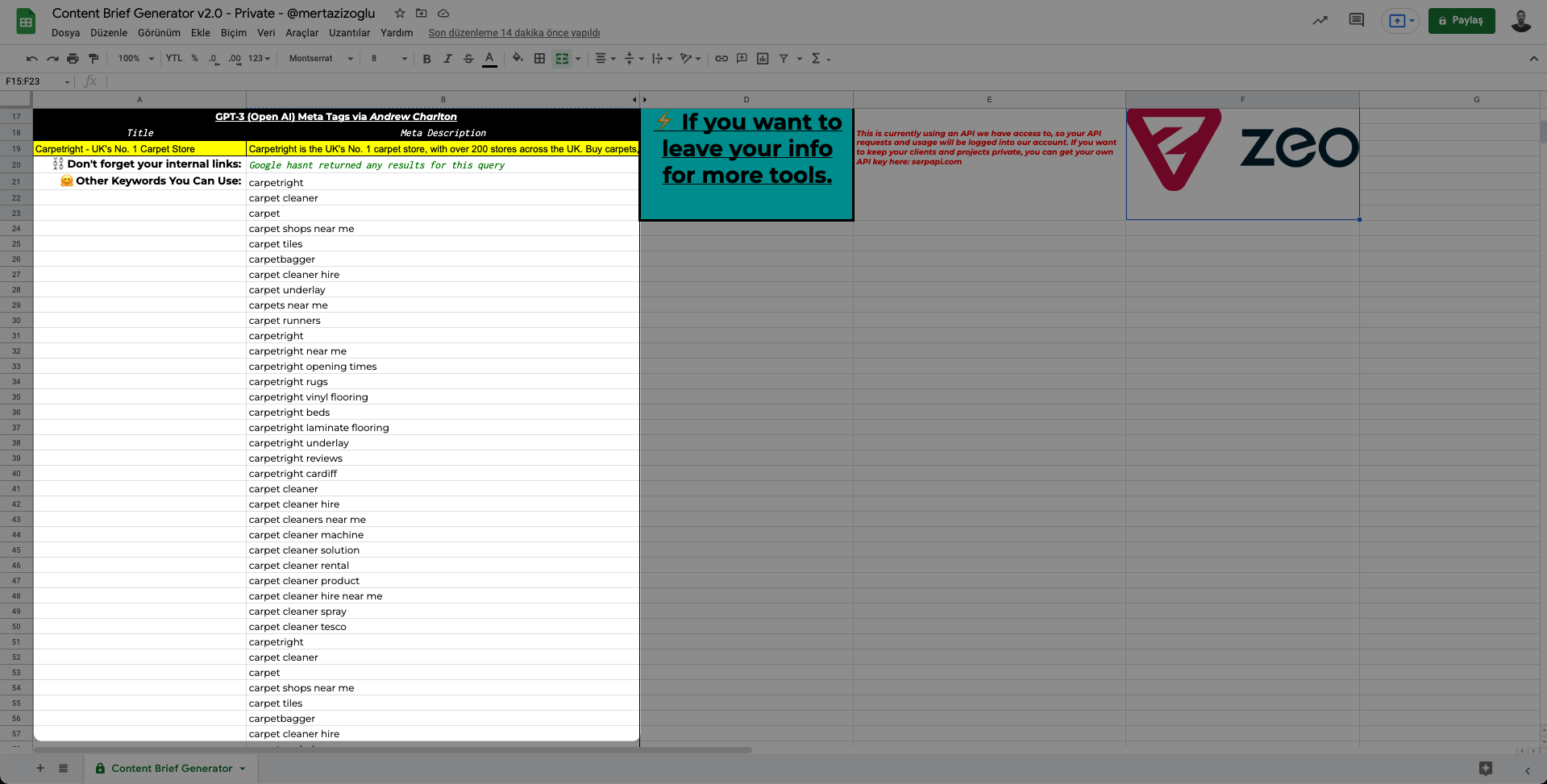Open the borders menu
Screen dimensions: 1547x784
pos(539,59)
